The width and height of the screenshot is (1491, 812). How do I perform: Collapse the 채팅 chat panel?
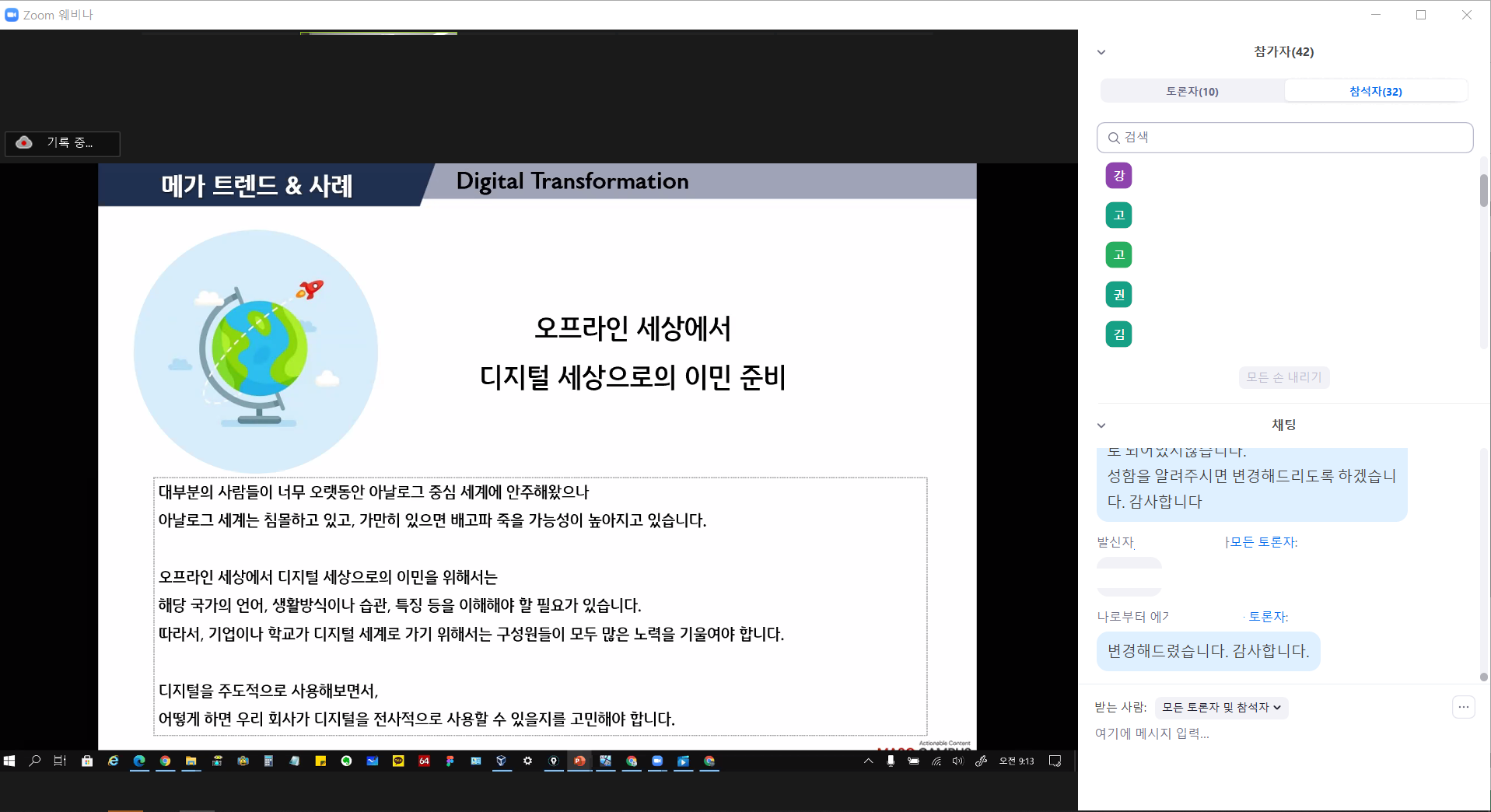[1101, 425]
